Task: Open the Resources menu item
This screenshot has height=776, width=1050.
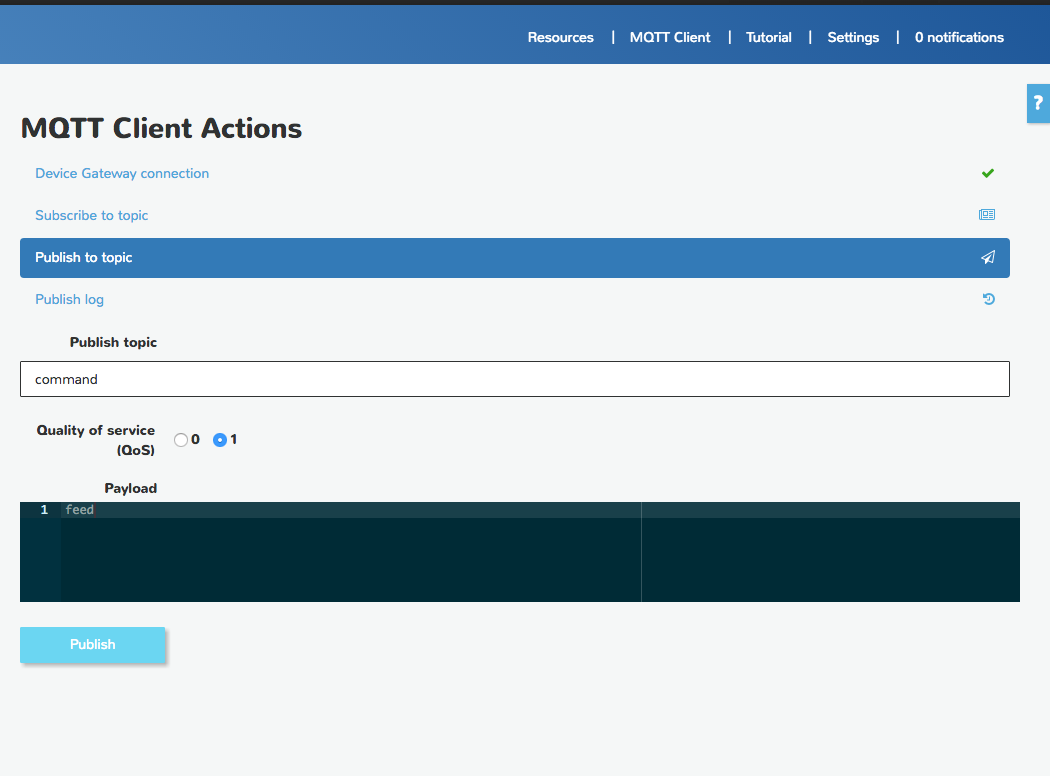Action: tap(560, 37)
